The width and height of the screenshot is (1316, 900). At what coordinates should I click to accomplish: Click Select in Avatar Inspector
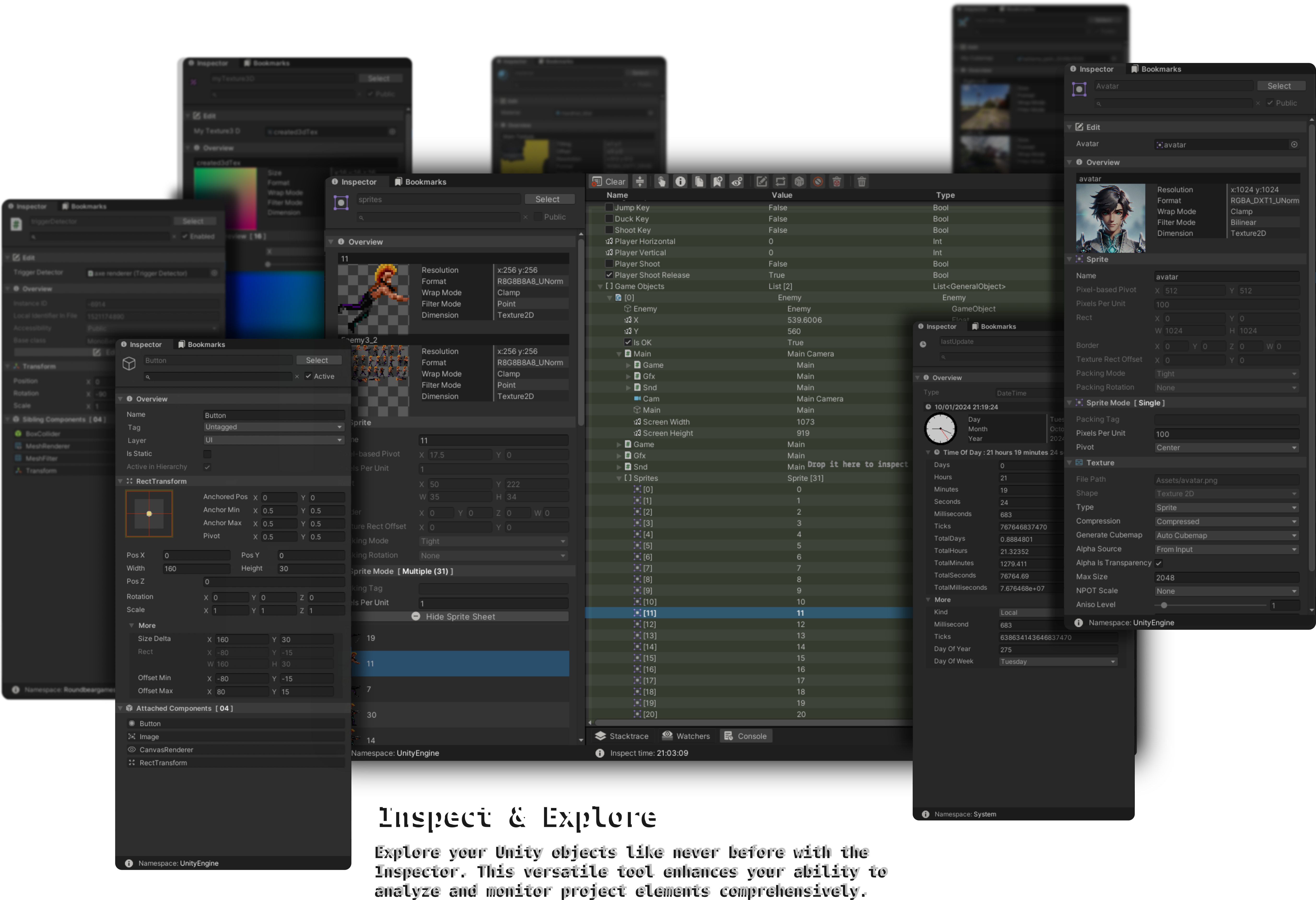[x=1281, y=86]
